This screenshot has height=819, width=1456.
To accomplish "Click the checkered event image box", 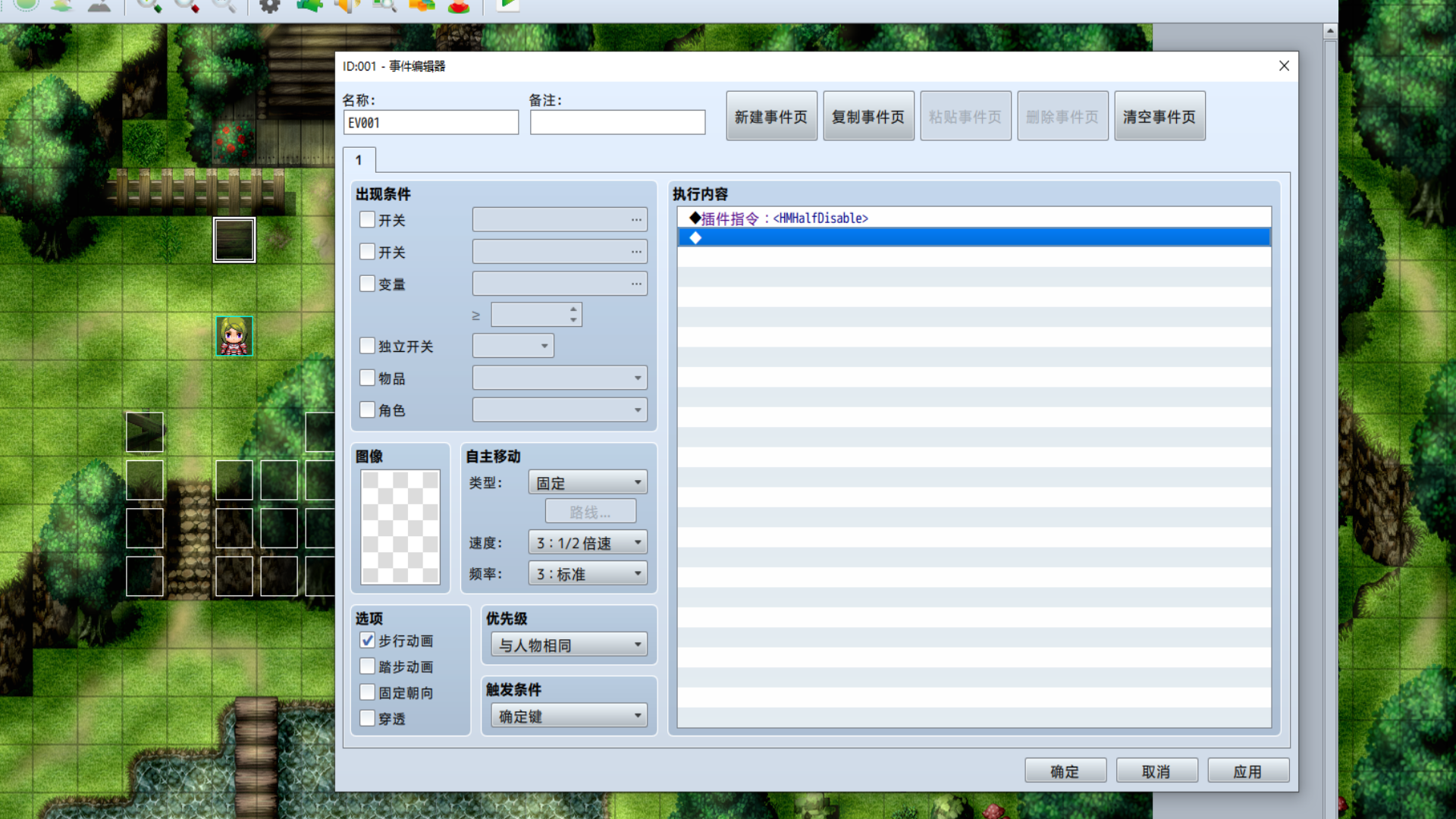I will click(400, 527).
